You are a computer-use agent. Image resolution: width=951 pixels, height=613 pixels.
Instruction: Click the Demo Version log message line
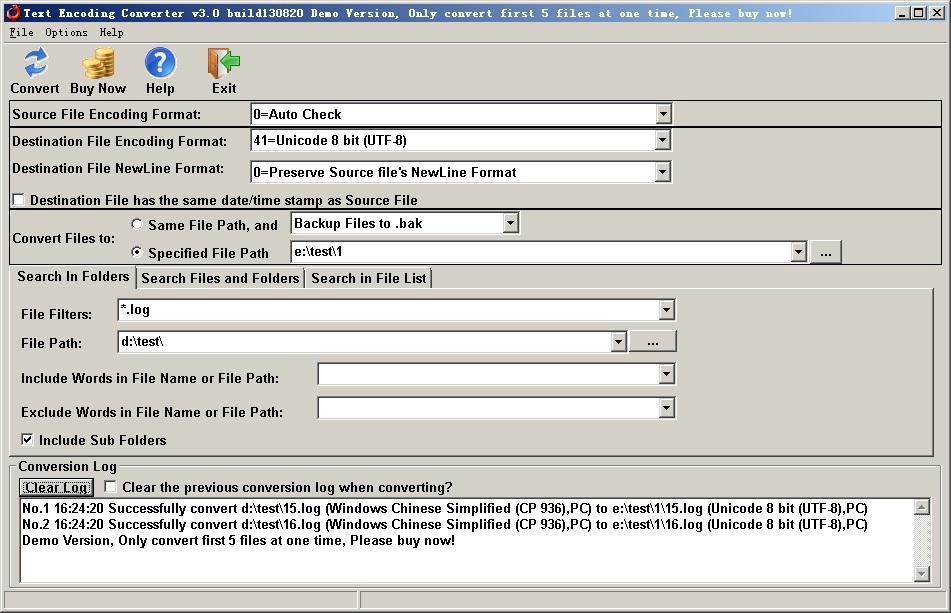(238, 540)
